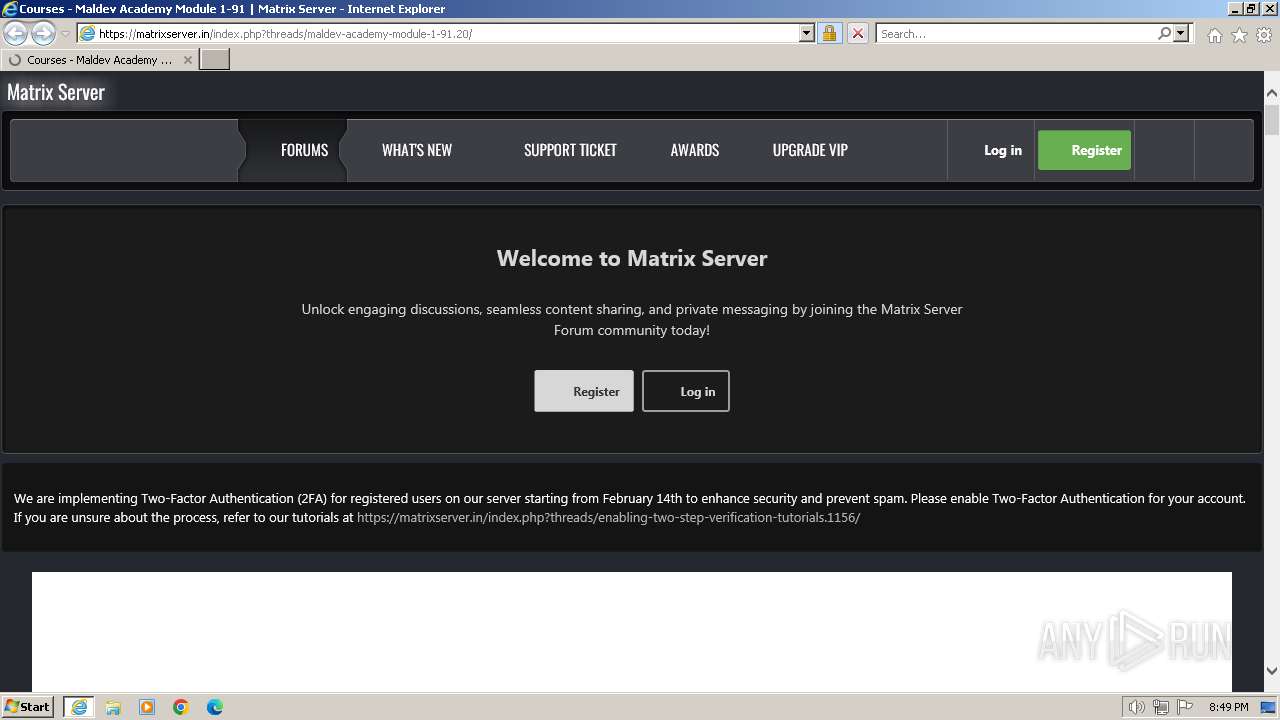This screenshot has height=720, width=1280.
Task: Open the SUPPORT TICKET navigation item
Action: 570,150
